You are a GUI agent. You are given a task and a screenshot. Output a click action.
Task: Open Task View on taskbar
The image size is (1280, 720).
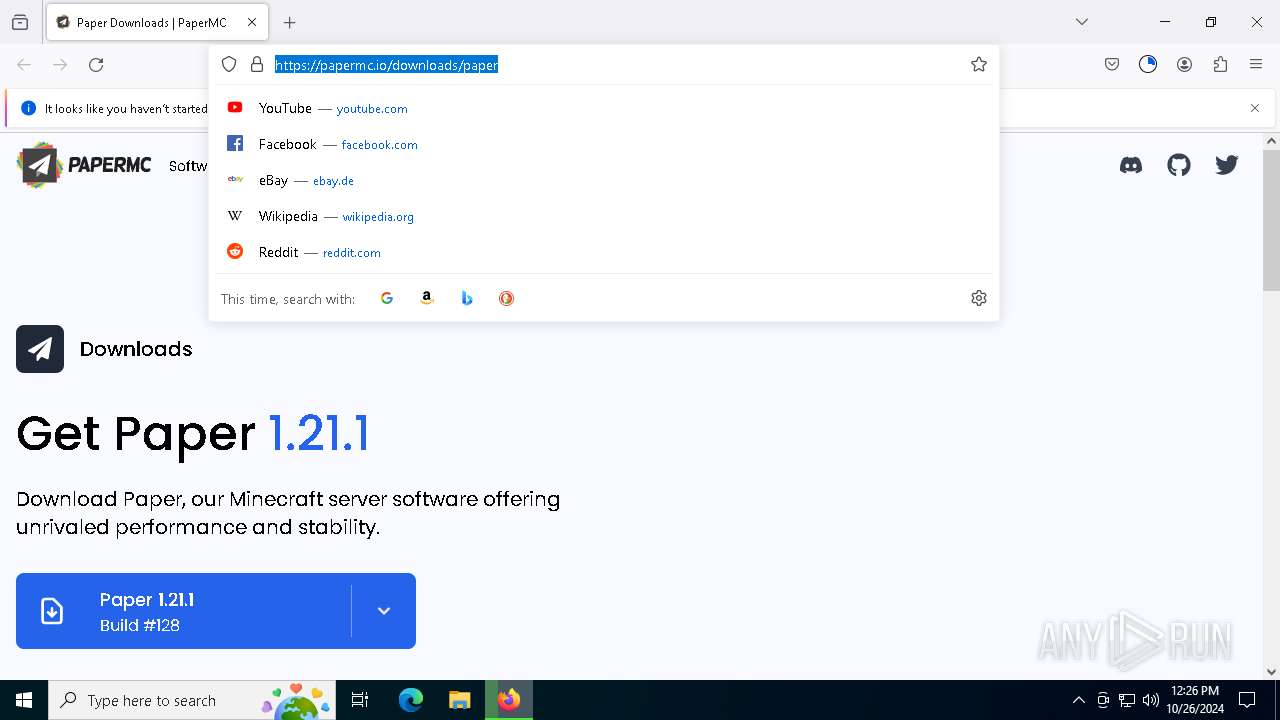[x=360, y=700]
